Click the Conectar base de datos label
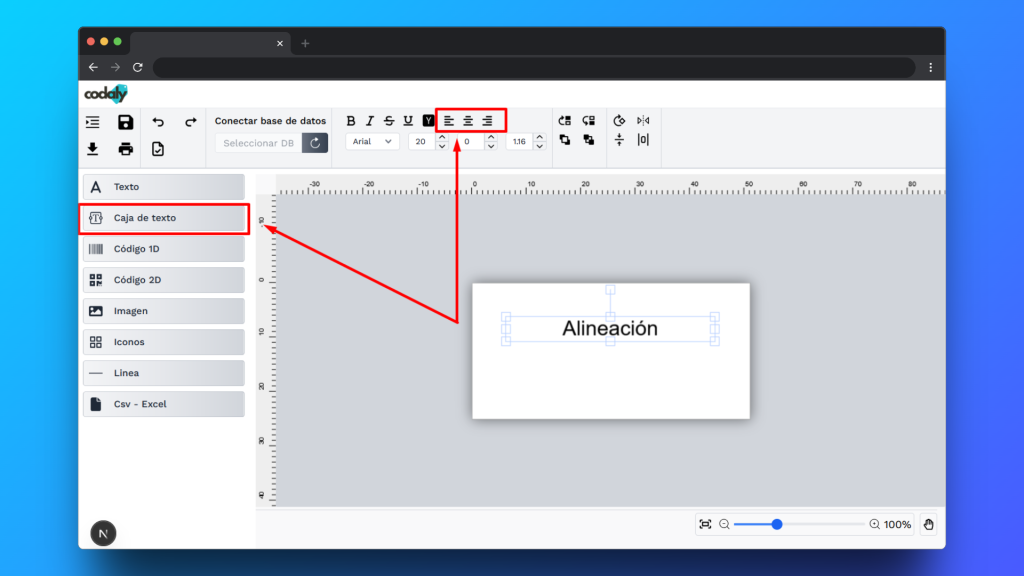This screenshot has height=576, width=1024. click(x=270, y=121)
